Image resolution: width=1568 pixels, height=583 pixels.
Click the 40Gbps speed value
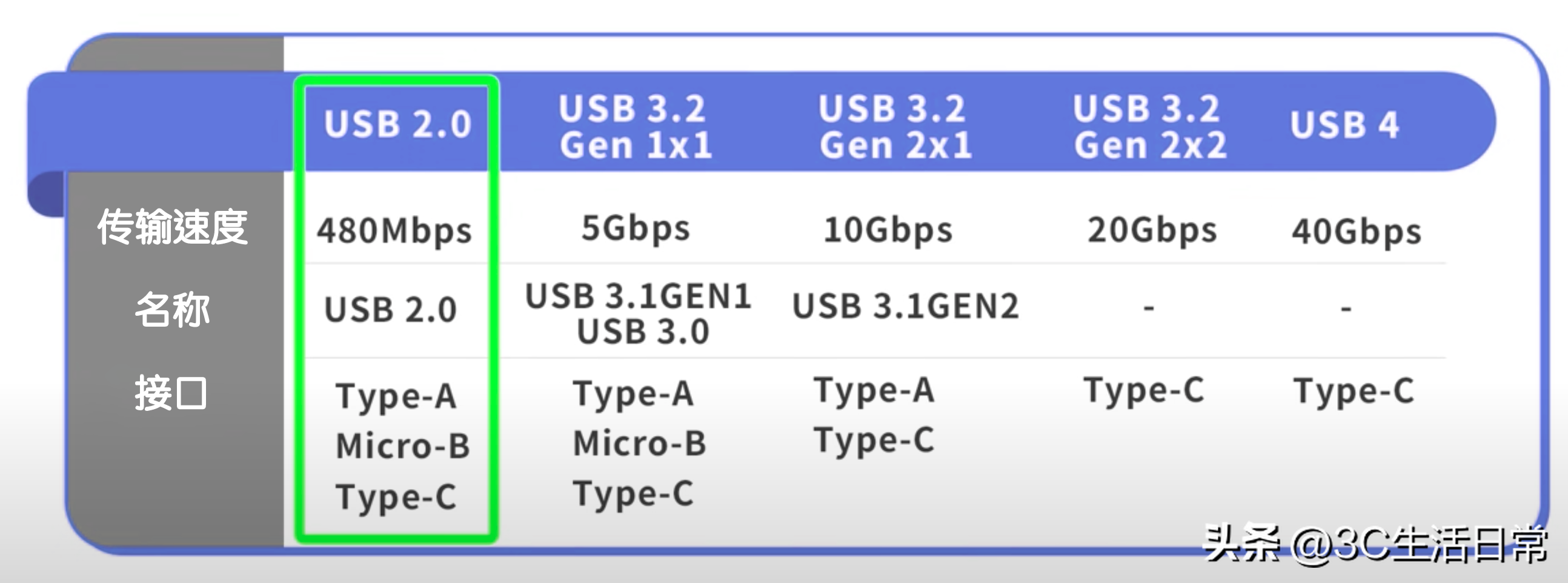tap(1356, 232)
